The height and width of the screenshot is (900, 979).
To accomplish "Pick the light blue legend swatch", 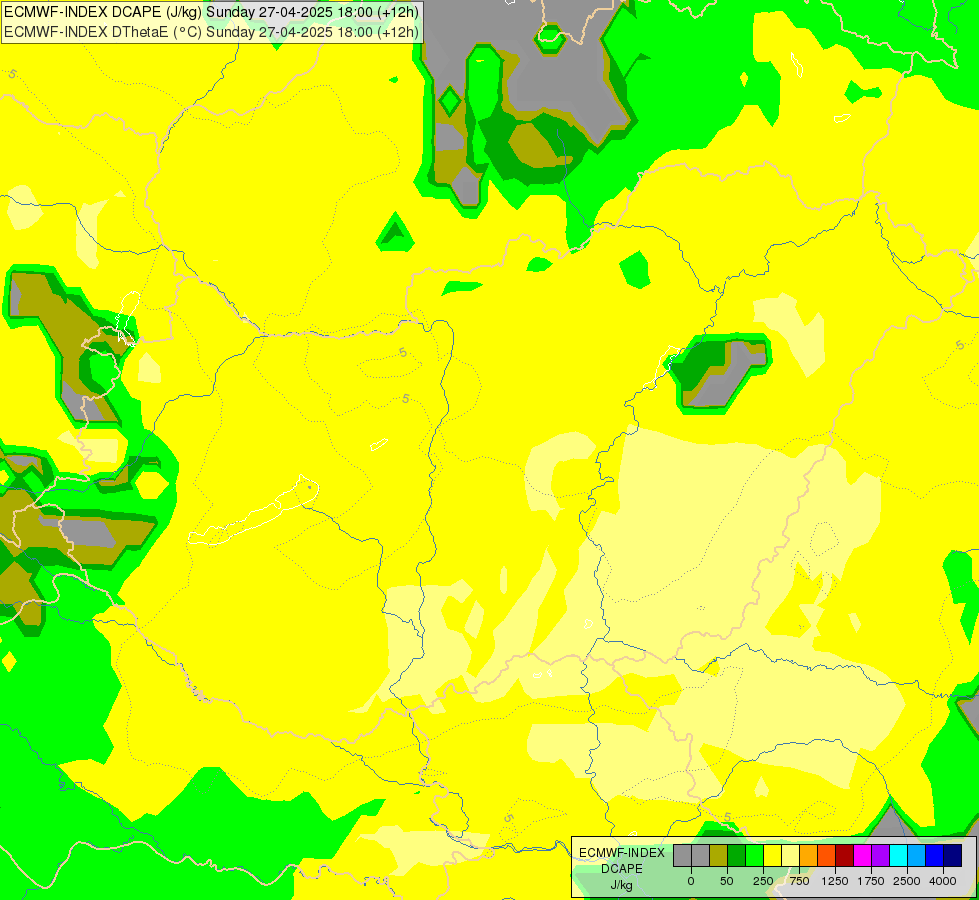I will tap(917, 856).
